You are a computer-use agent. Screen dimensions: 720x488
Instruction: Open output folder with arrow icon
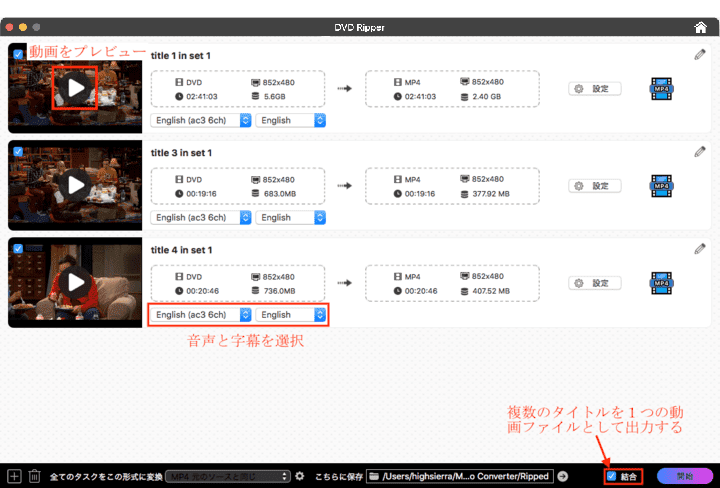click(x=562, y=477)
